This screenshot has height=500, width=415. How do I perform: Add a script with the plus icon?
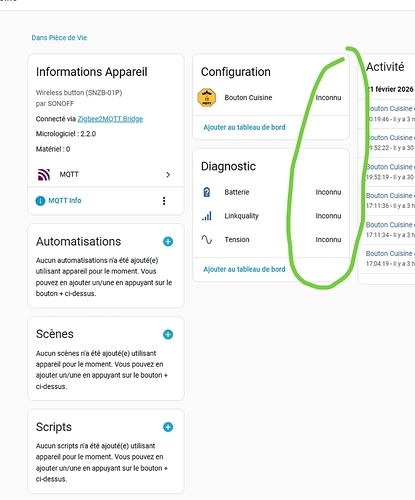point(168,427)
